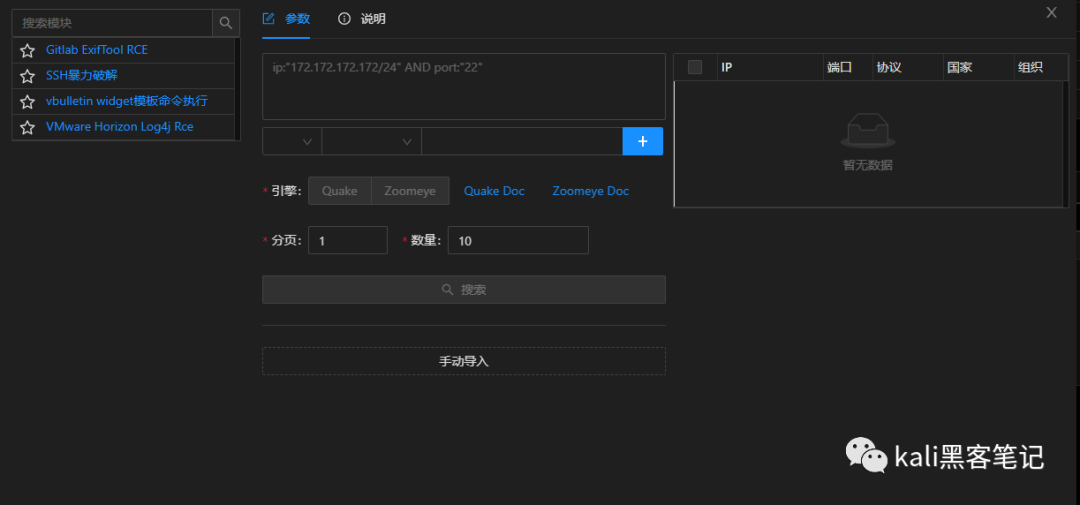
Task: Click the magnifier icon beside module search
Action: pos(226,22)
